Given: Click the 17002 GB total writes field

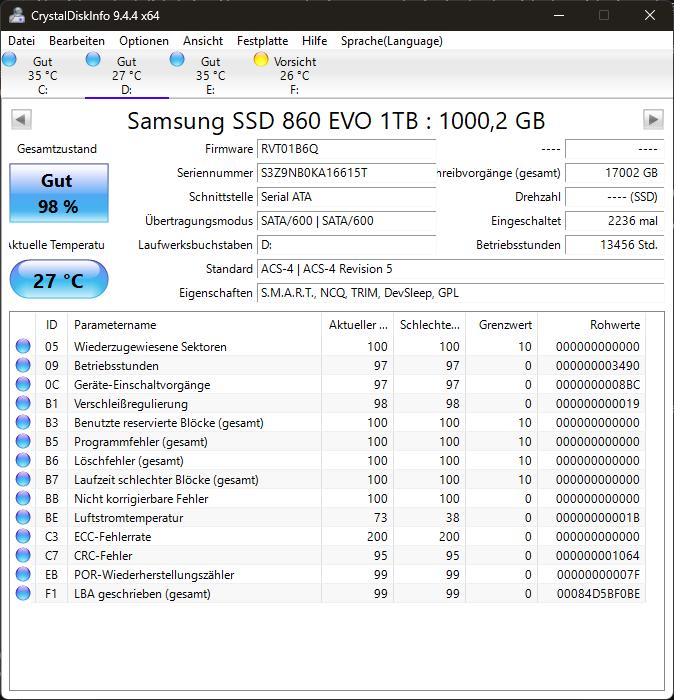Looking at the screenshot, I should coord(615,173).
